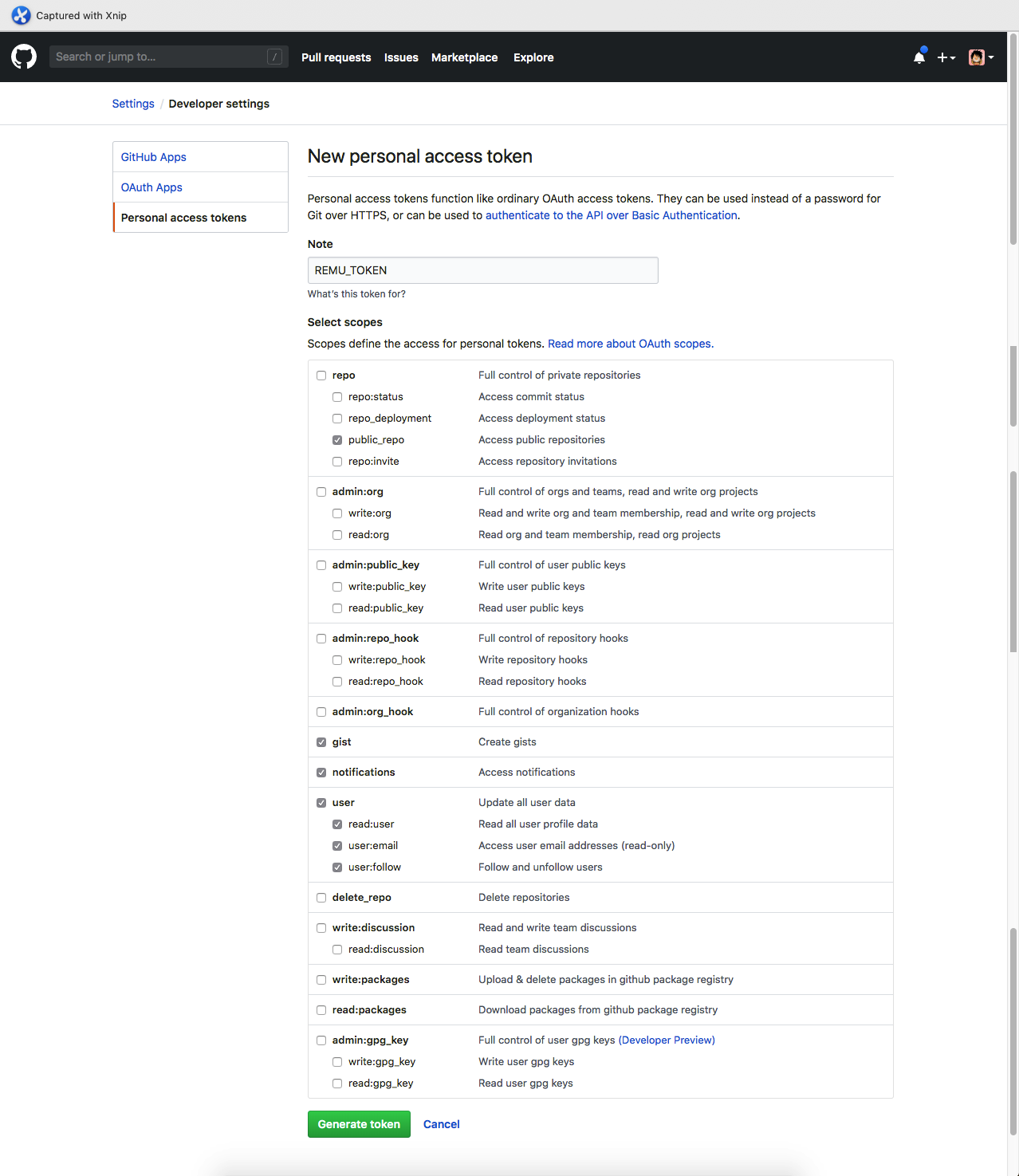Check the write:repo_hook scope
1019x1176 pixels.
tap(337, 660)
